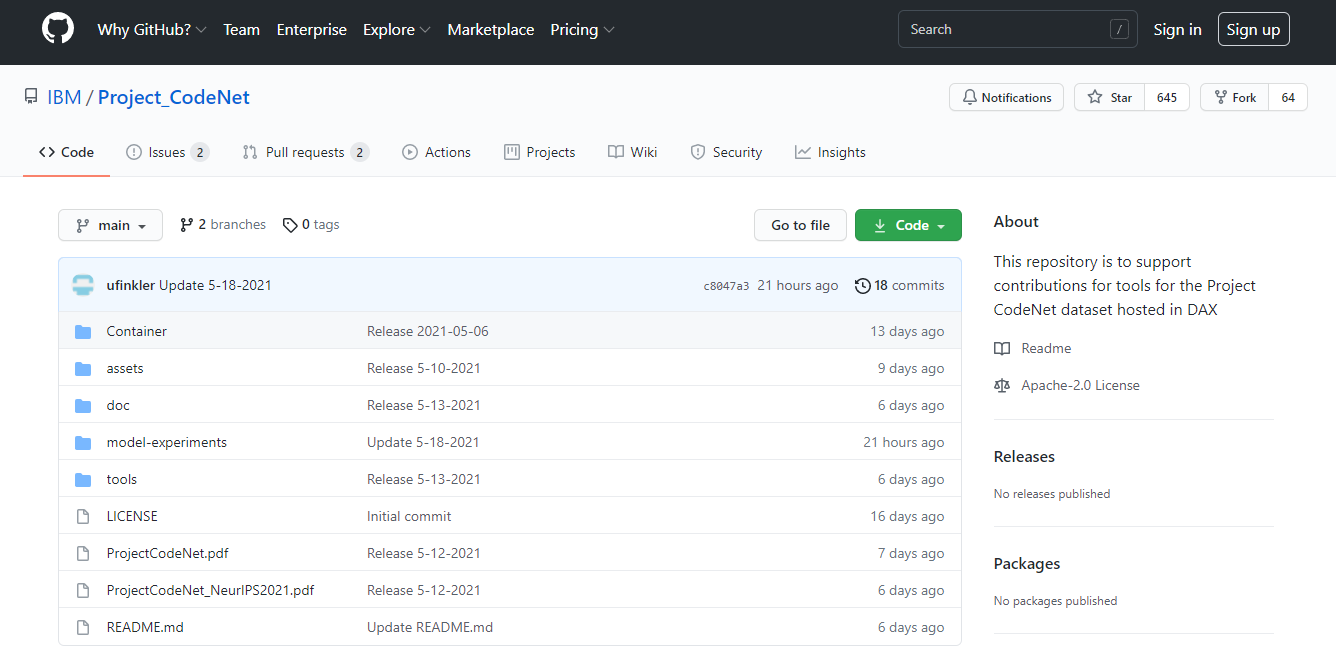The width and height of the screenshot is (1336, 647).
Task: Click the Go to file button
Action: (x=800, y=224)
